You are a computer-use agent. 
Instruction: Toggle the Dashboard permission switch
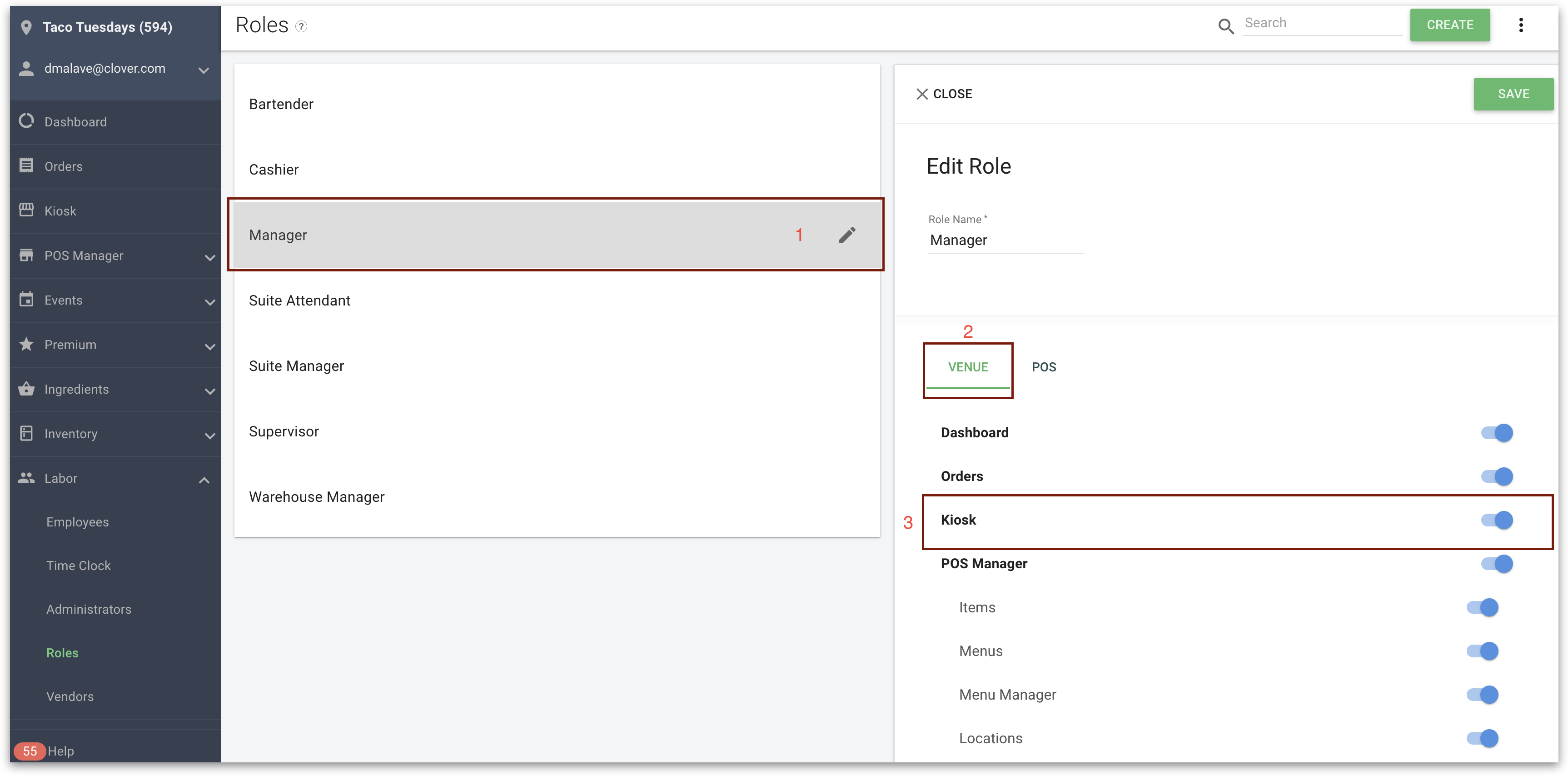coord(1497,432)
